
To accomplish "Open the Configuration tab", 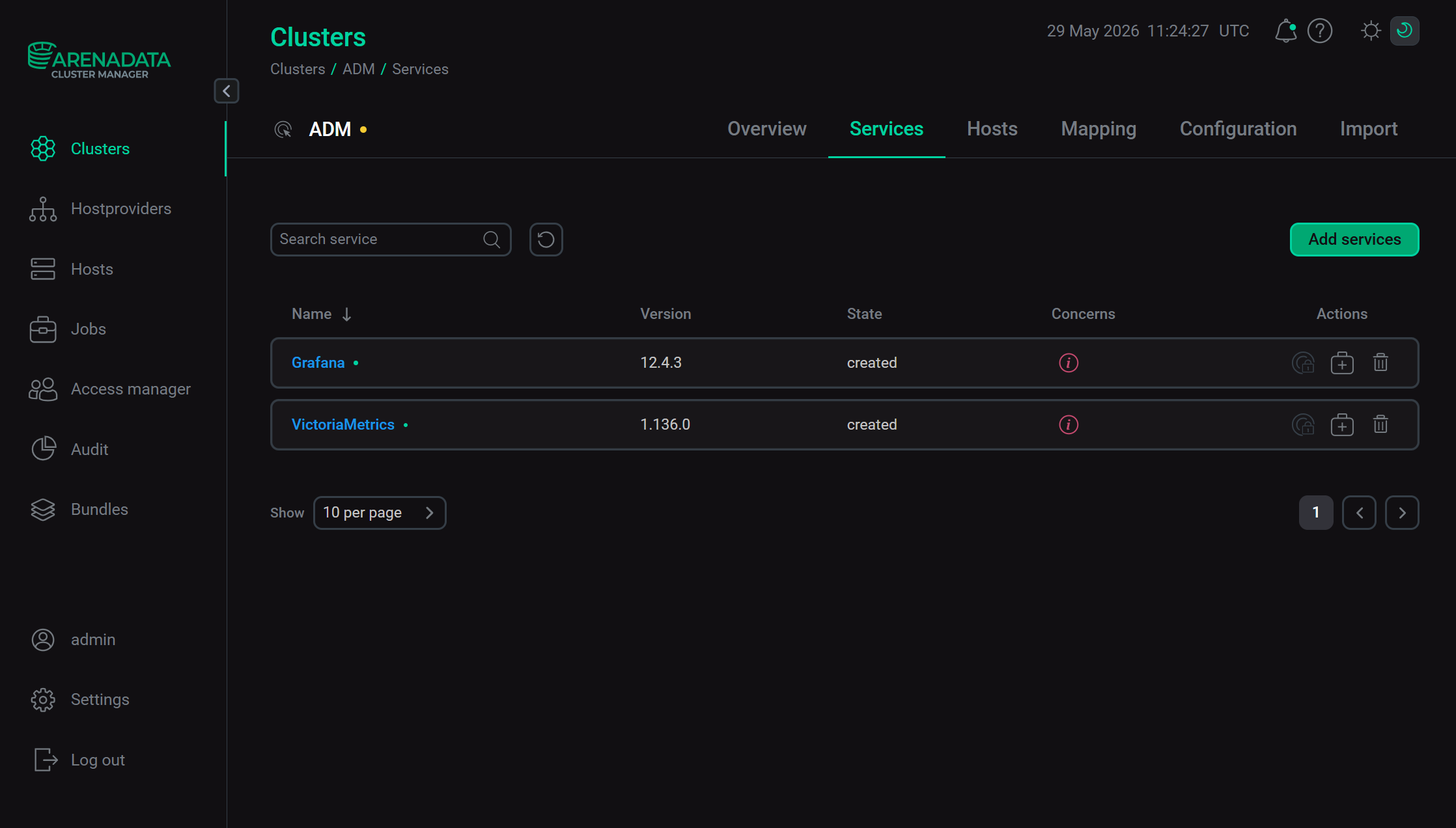I will coord(1238,129).
